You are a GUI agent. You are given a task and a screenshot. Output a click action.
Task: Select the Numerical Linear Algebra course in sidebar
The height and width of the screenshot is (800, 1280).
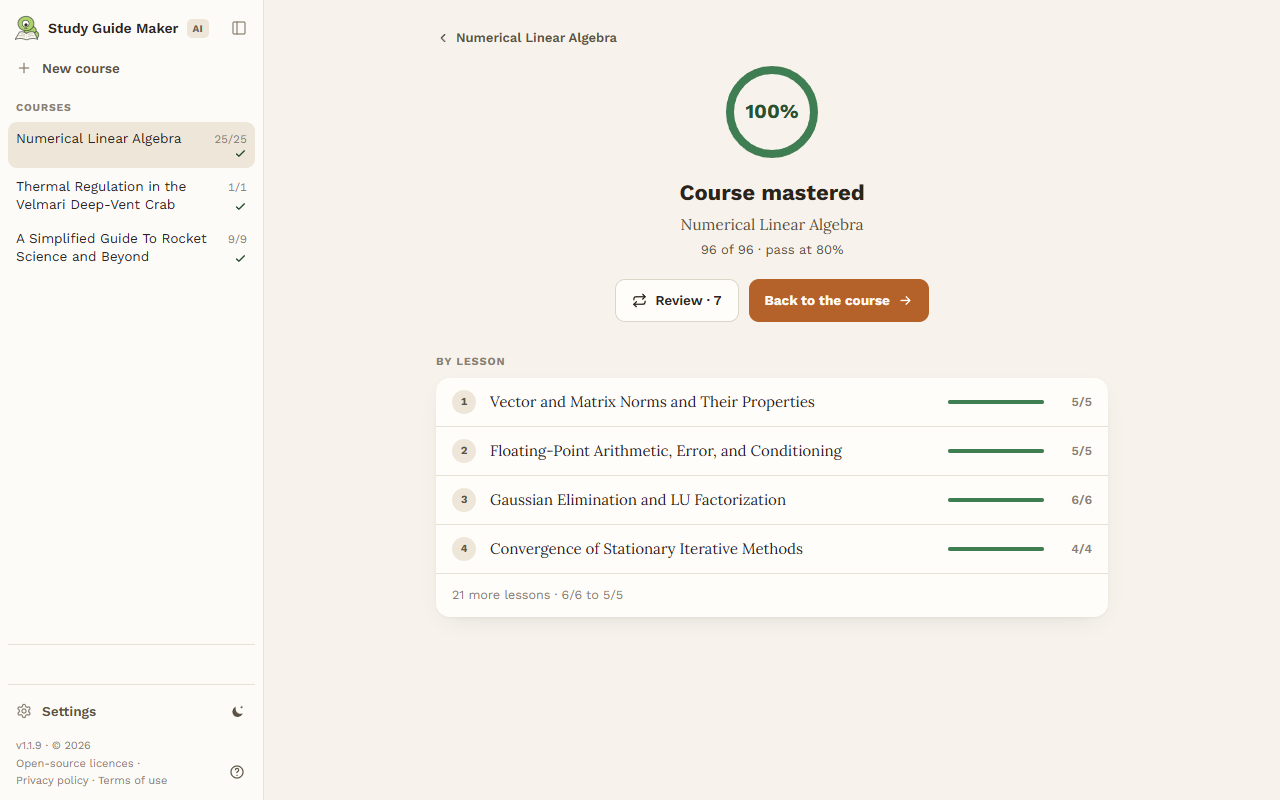[x=131, y=145]
